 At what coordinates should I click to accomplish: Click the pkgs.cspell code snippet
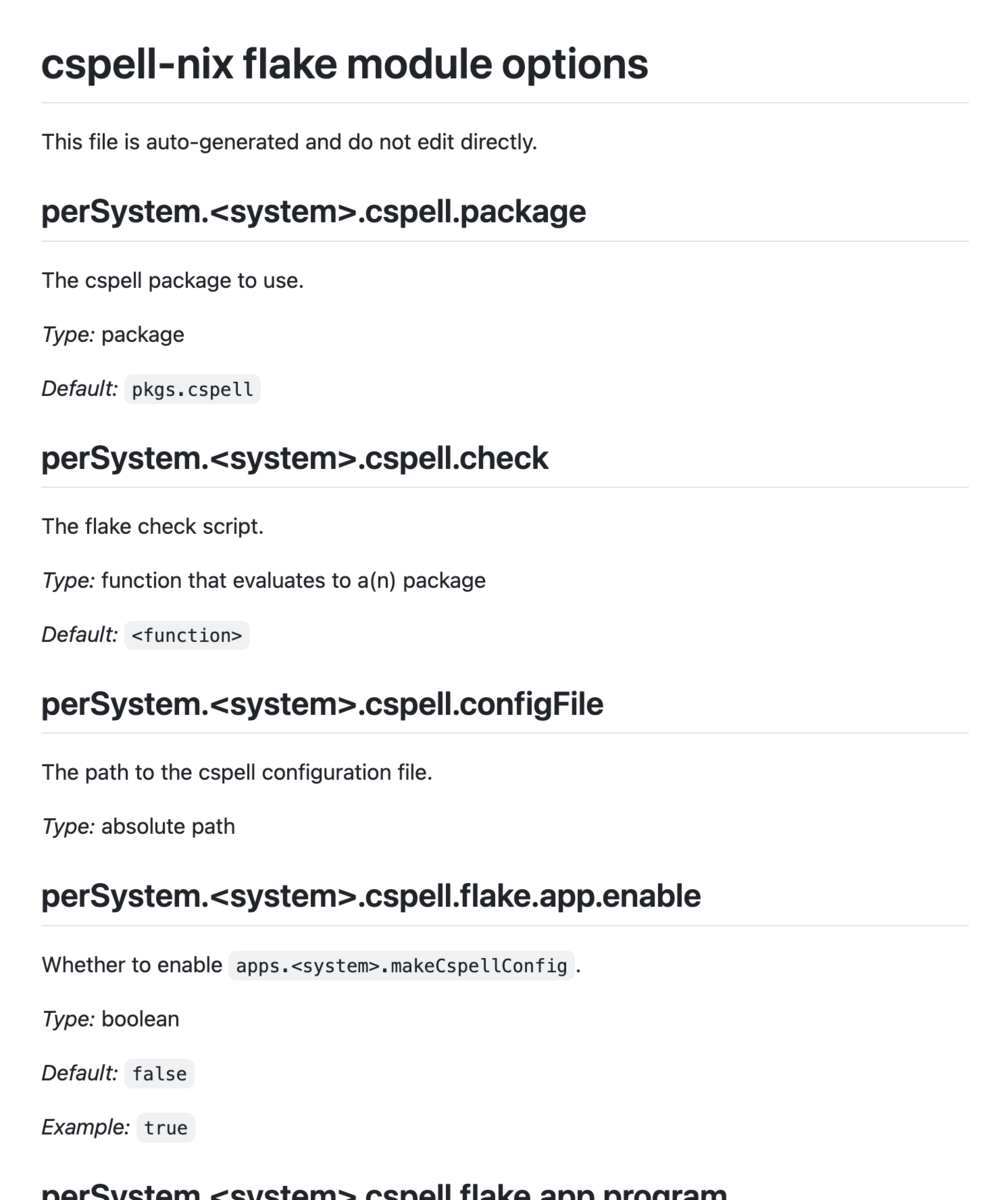pos(193,389)
